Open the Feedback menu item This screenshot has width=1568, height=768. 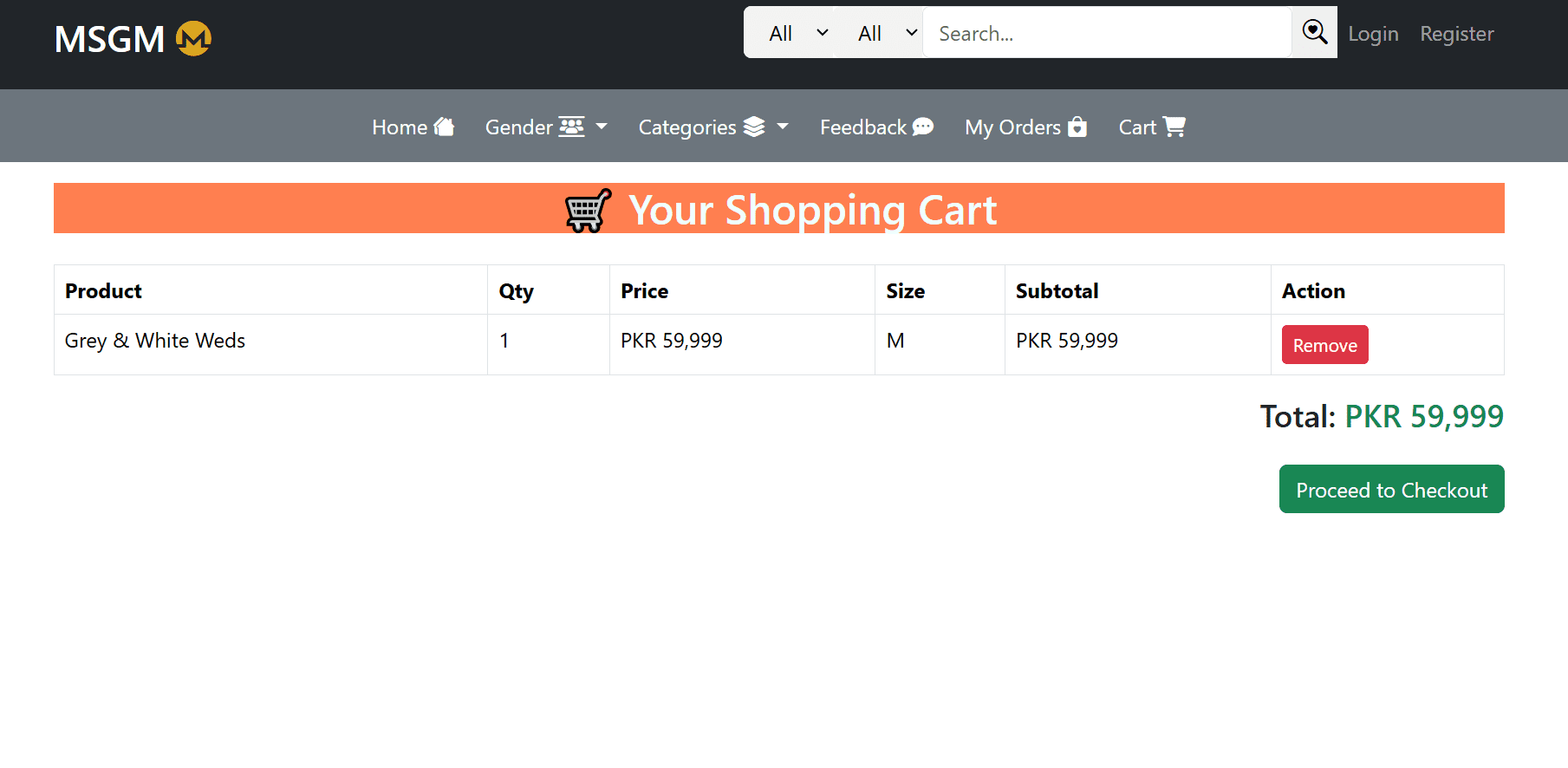coord(876,127)
